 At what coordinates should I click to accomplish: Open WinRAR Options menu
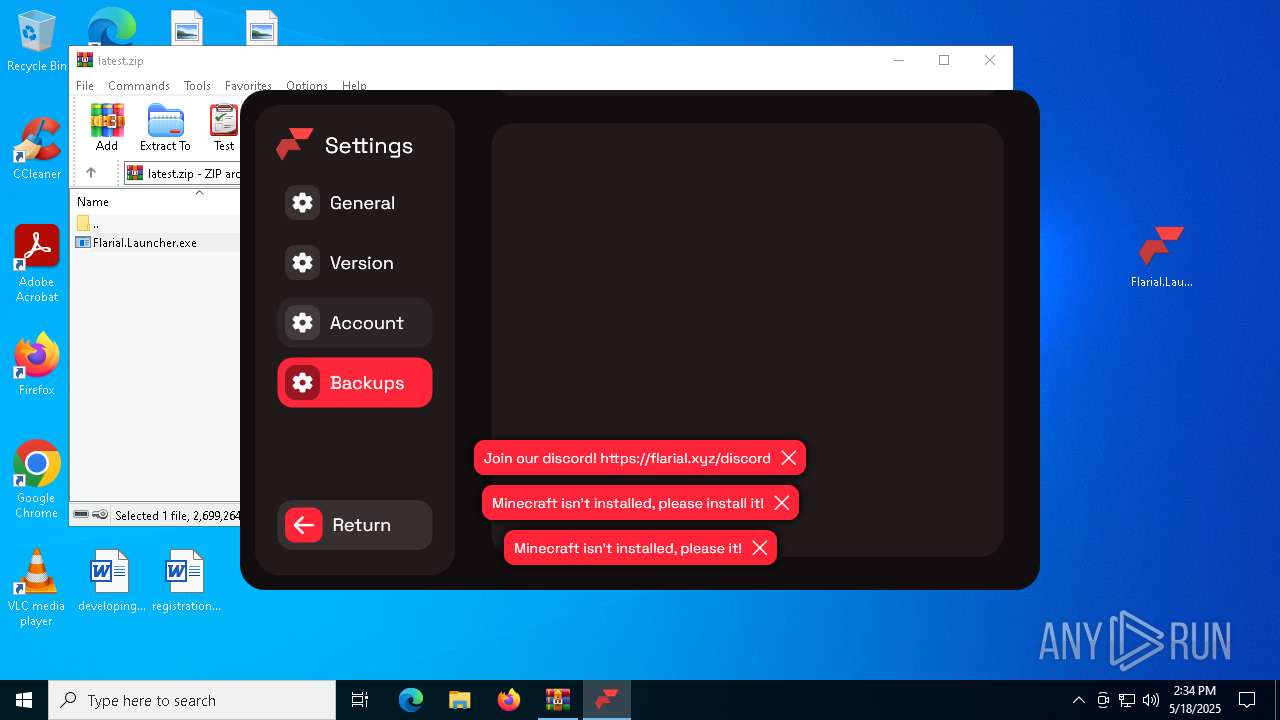click(307, 86)
